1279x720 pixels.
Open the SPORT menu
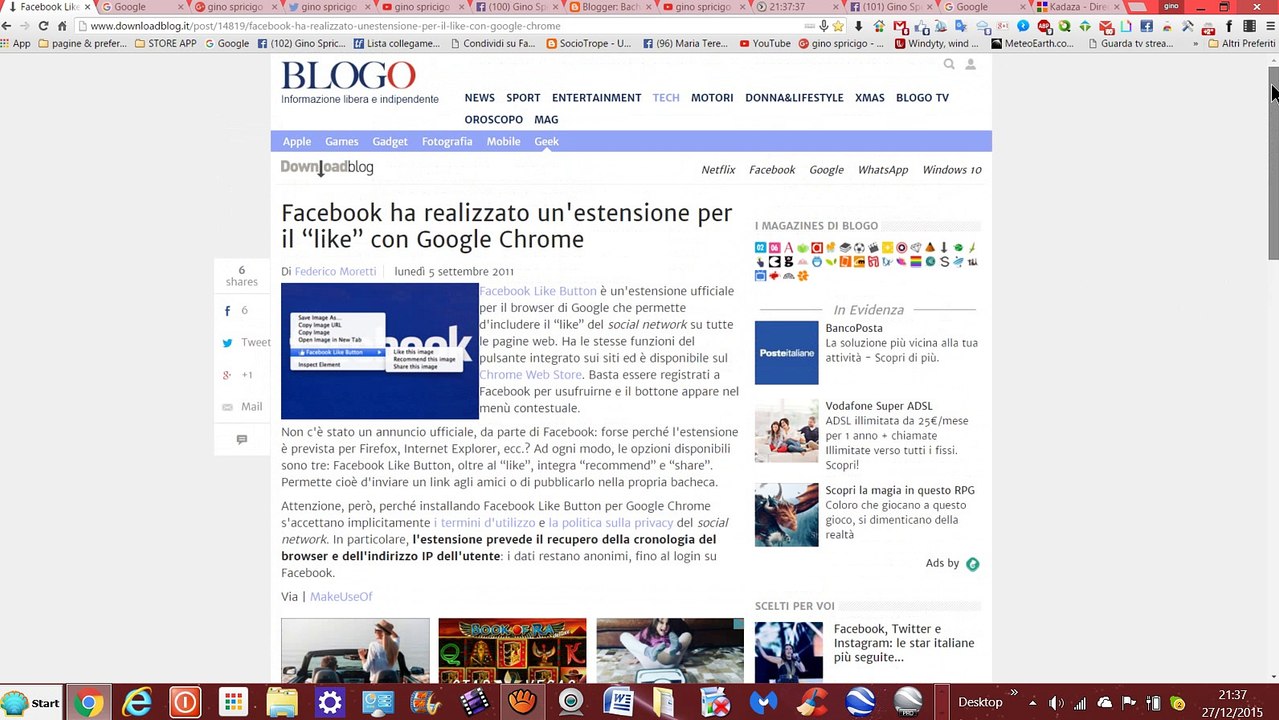click(523, 98)
